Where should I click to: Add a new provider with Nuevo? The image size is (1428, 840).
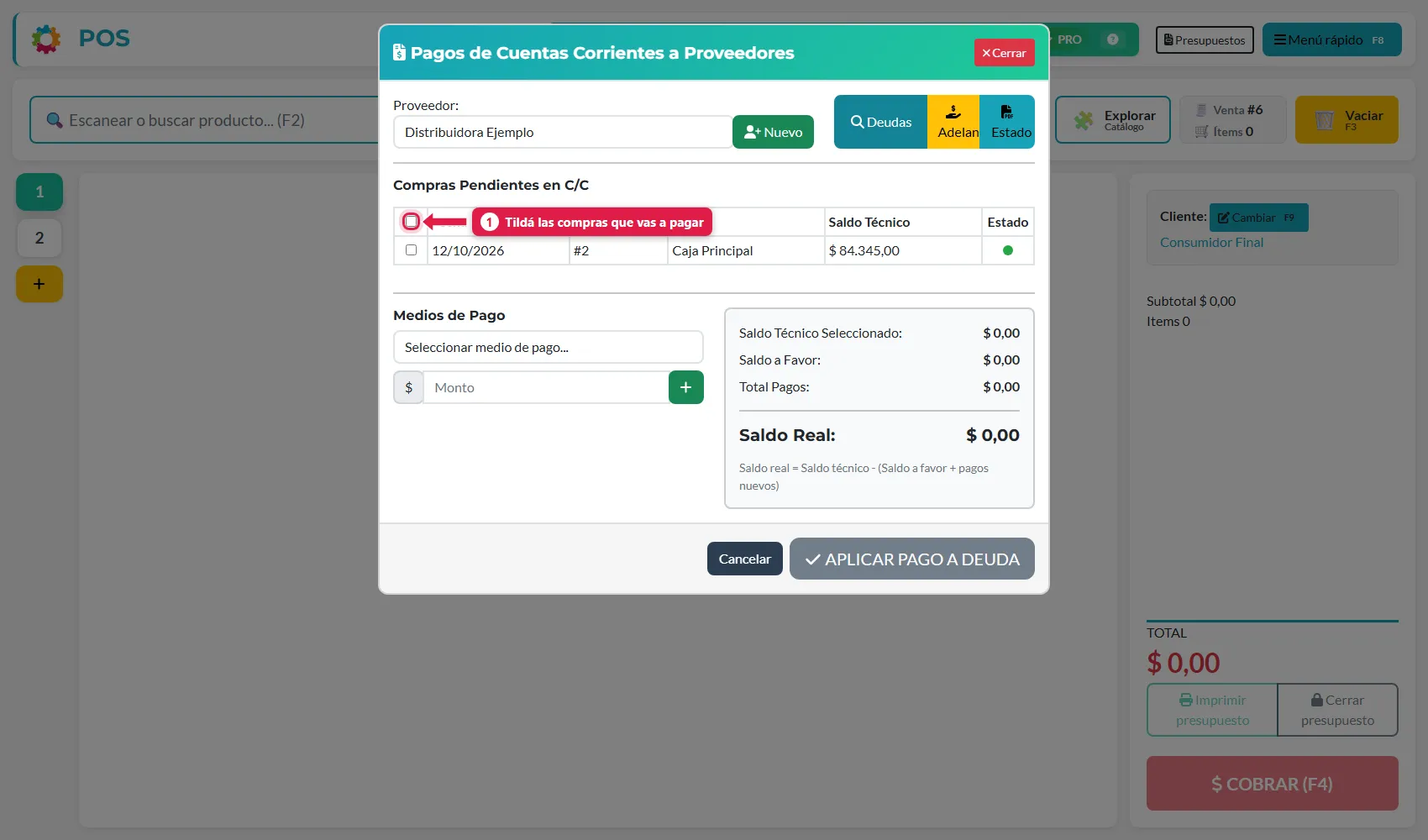coord(773,132)
